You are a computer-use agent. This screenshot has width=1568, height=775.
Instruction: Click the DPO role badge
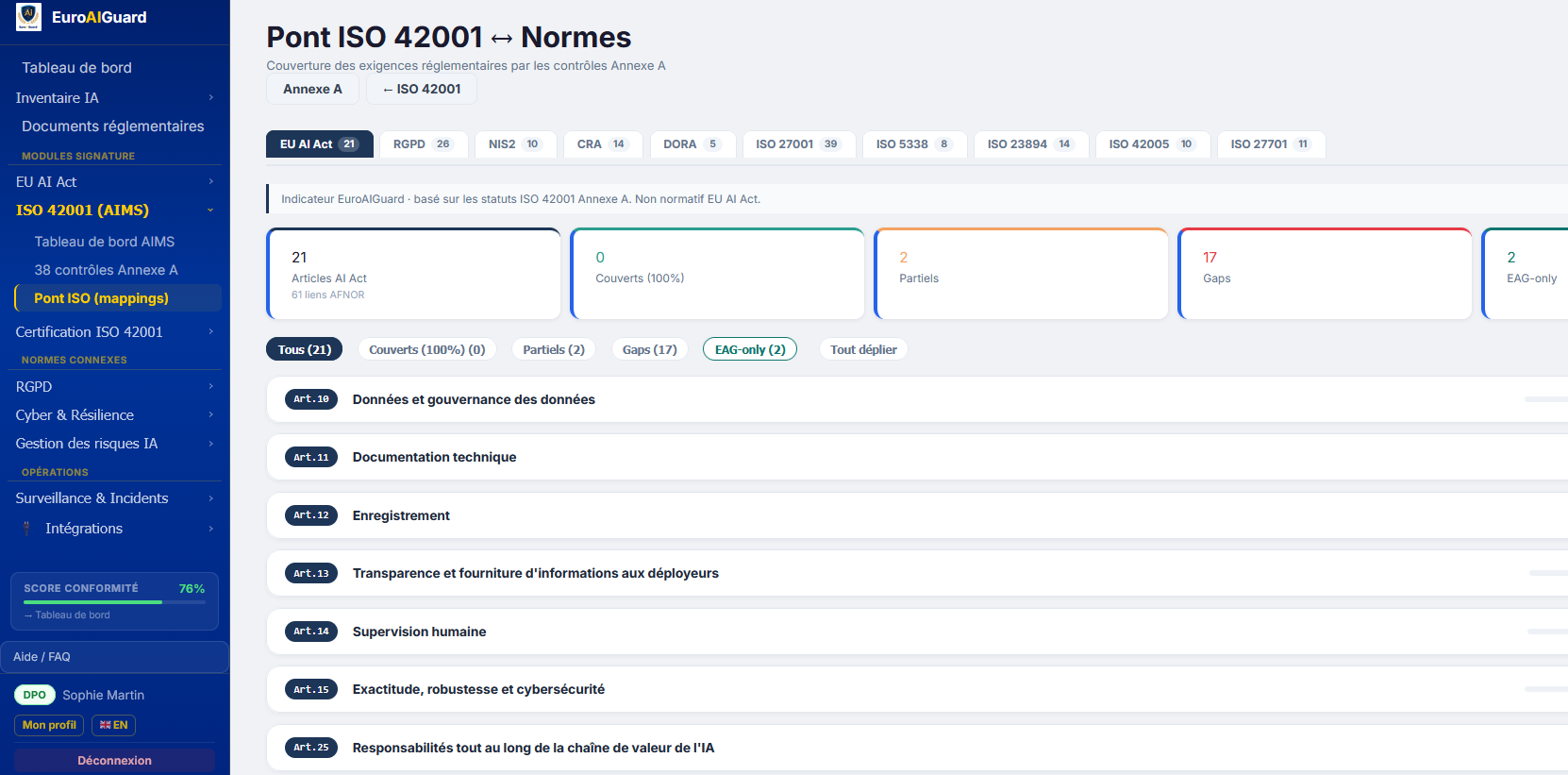click(35, 695)
